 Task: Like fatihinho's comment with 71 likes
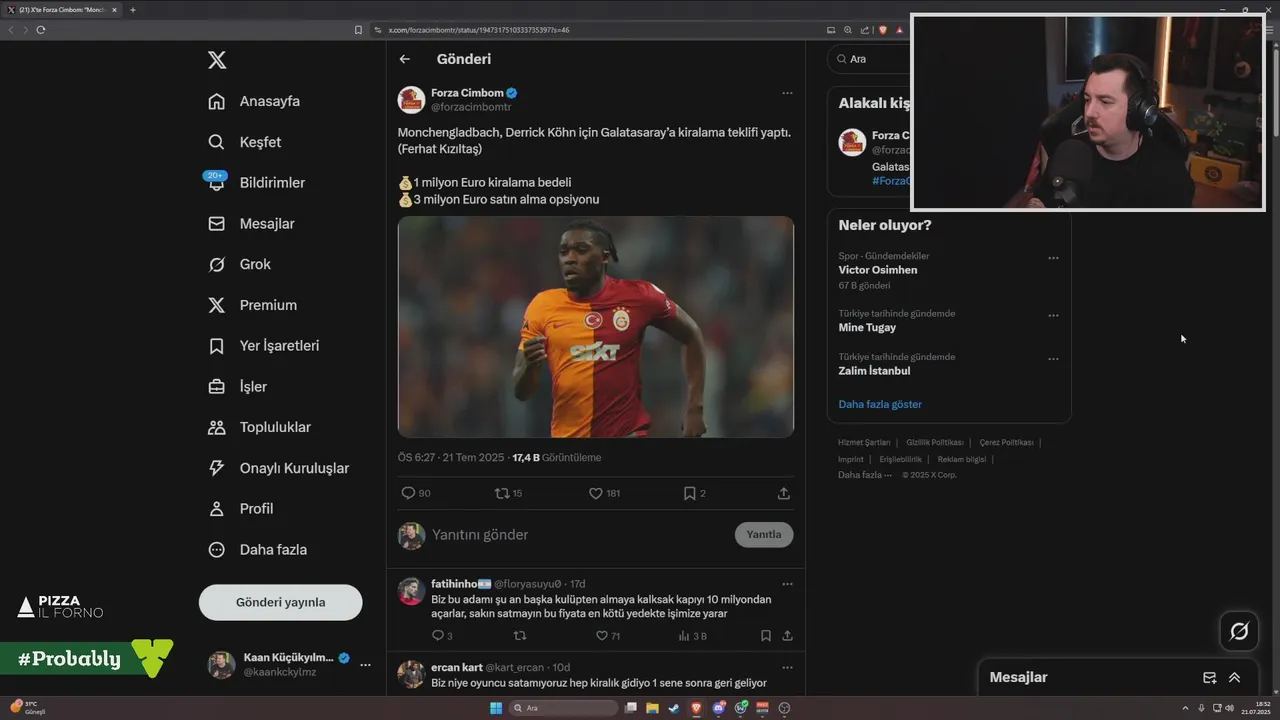[607, 636]
